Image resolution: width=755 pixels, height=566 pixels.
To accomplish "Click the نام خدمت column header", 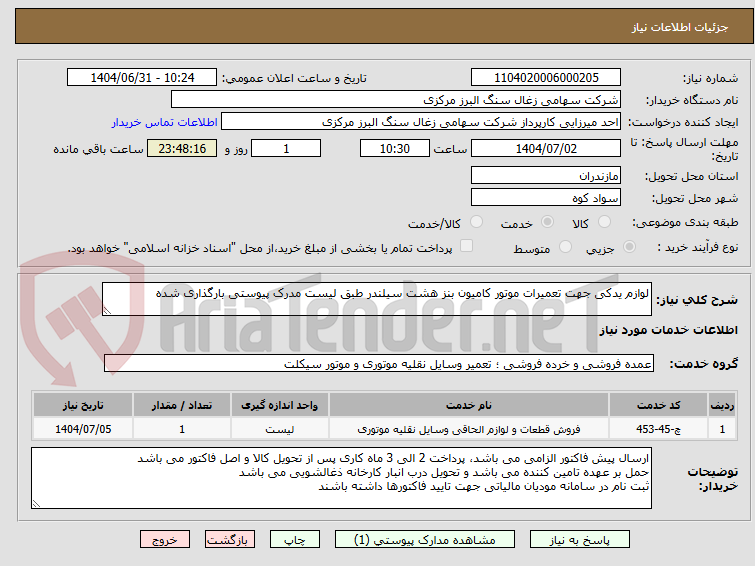I will click(x=469, y=405).
